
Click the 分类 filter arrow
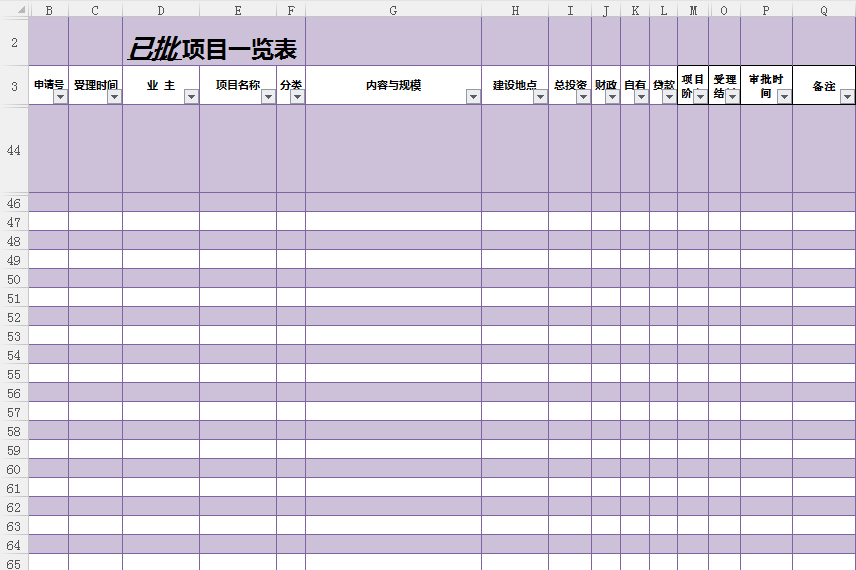pos(297,97)
